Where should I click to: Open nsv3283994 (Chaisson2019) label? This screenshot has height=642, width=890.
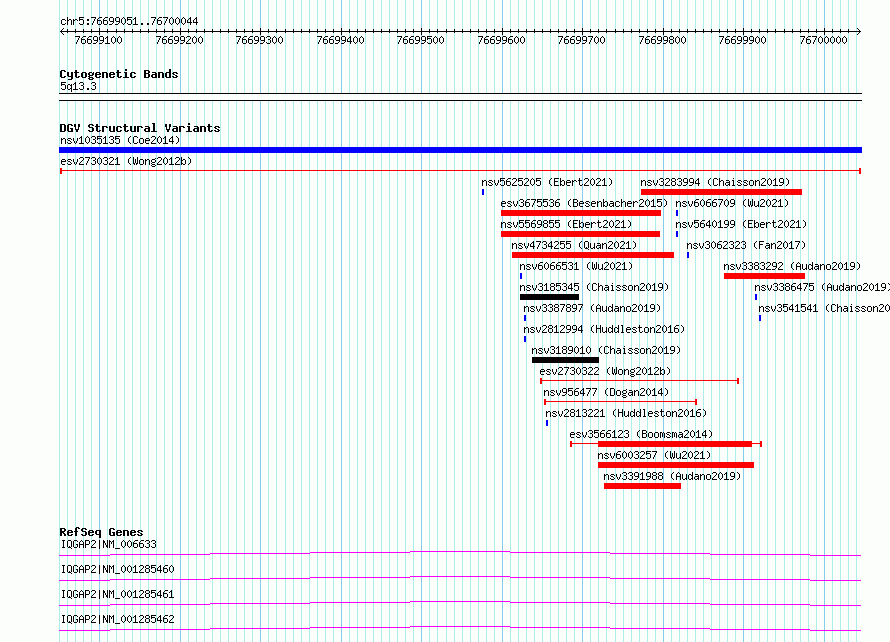pos(715,182)
